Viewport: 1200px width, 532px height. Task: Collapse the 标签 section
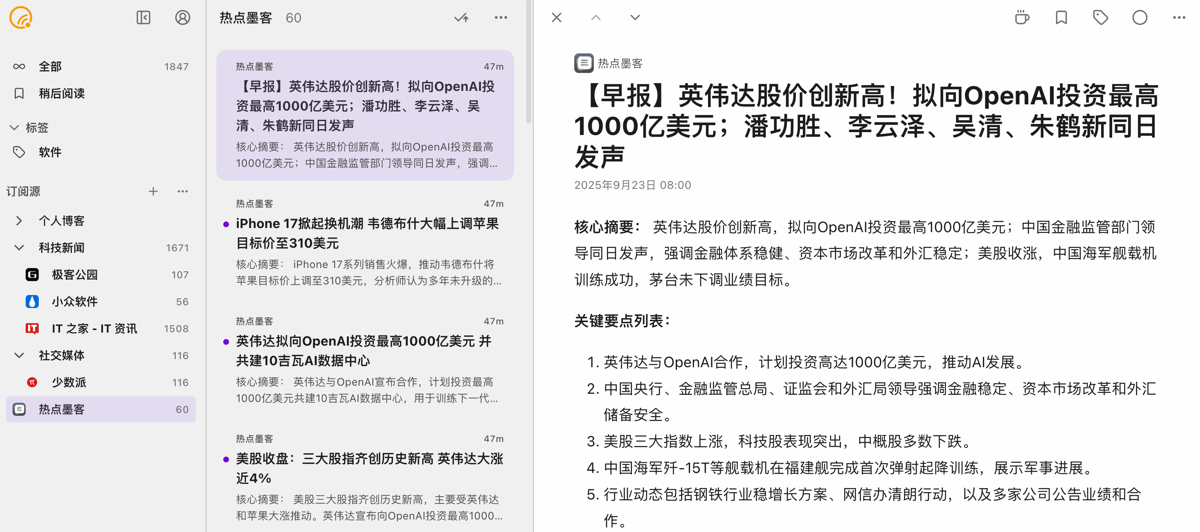click(14, 127)
